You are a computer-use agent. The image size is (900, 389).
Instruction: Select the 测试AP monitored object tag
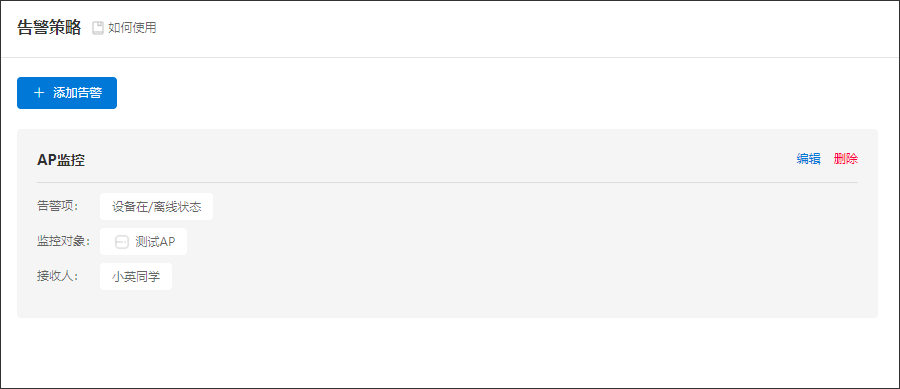tap(143, 242)
